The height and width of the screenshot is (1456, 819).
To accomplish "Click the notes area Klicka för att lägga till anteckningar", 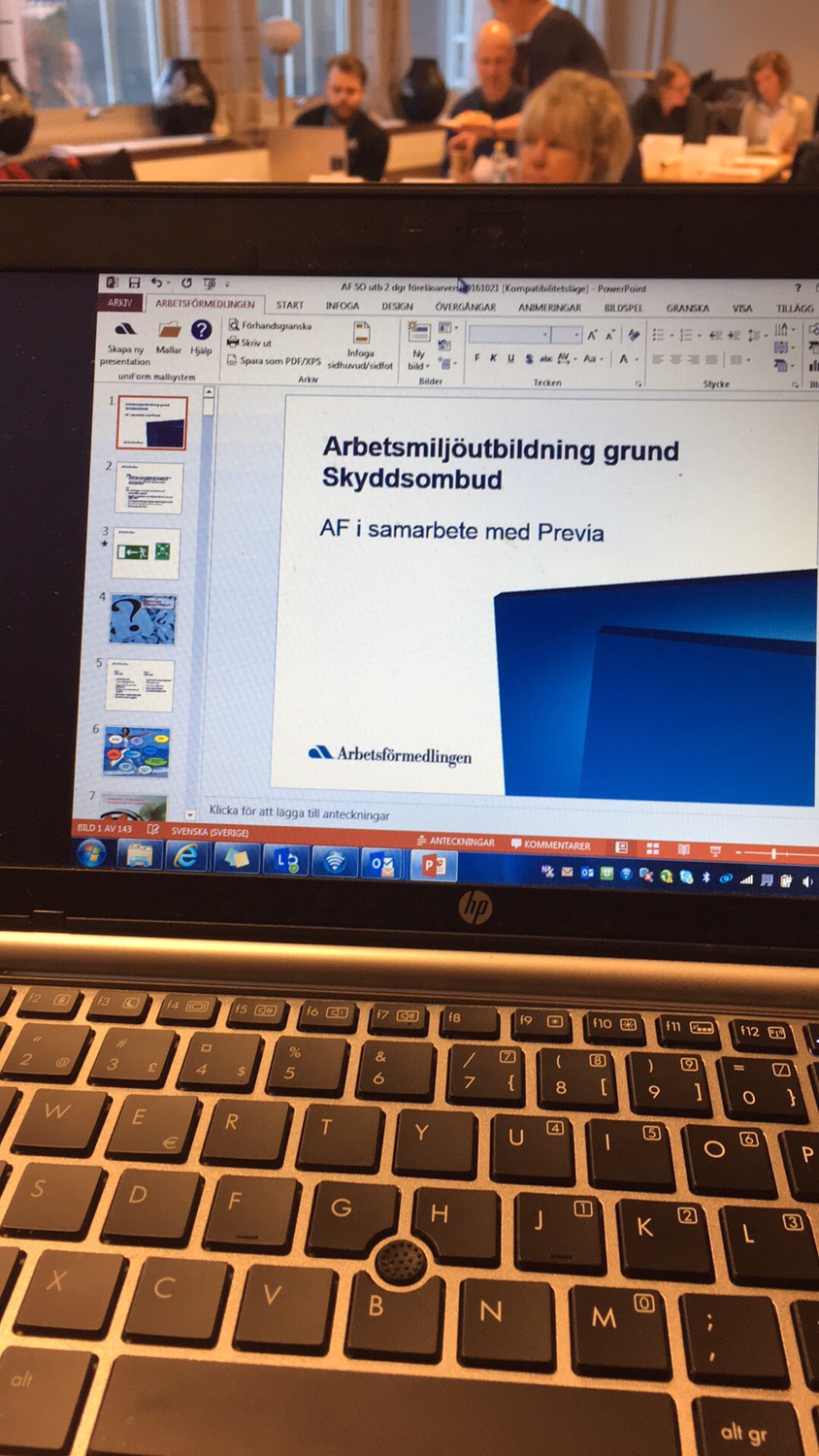I will 300,813.
